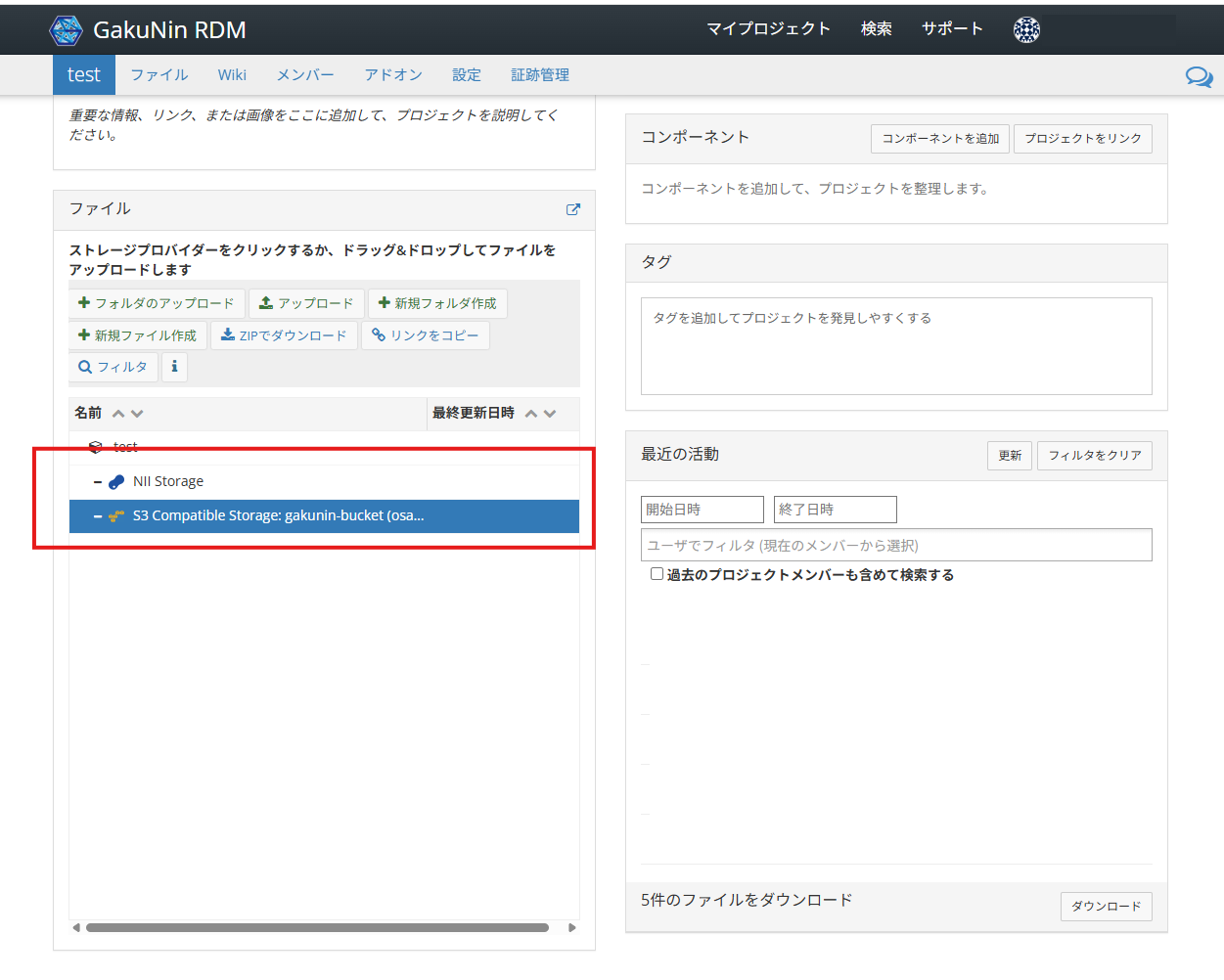Open the comments chat bubble icon
The height and width of the screenshot is (980, 1224).
tap(1199, 76)
